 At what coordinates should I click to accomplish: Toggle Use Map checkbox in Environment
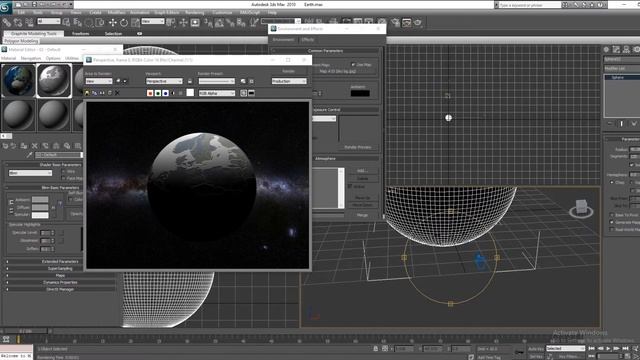[353, 64]
